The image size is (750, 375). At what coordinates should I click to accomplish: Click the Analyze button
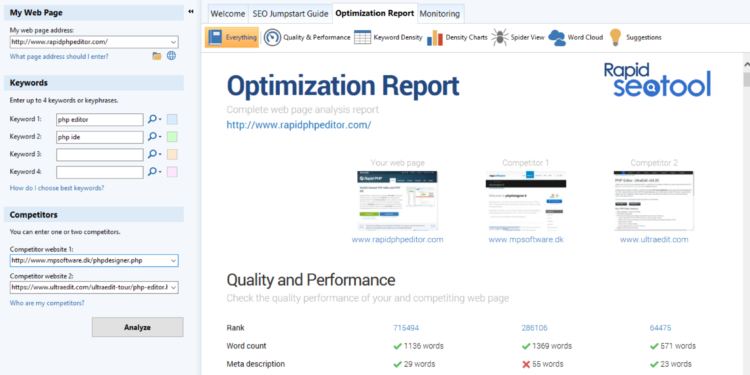click(x=138, y=327)
